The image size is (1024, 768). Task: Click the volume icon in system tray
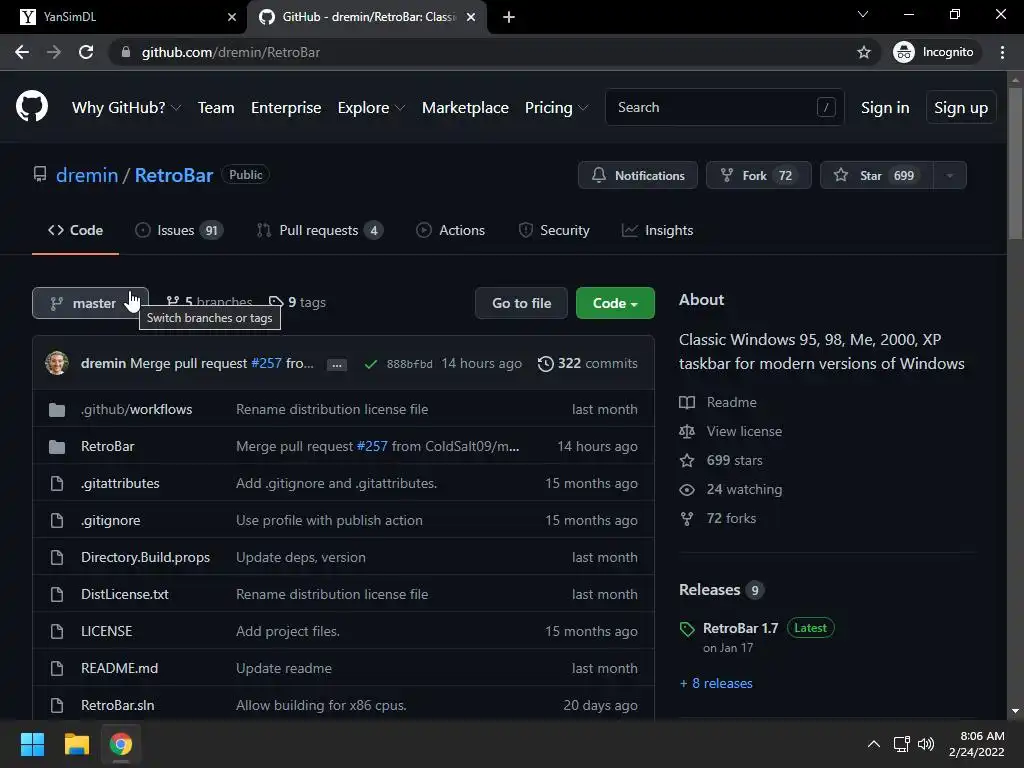pos(926,744)
